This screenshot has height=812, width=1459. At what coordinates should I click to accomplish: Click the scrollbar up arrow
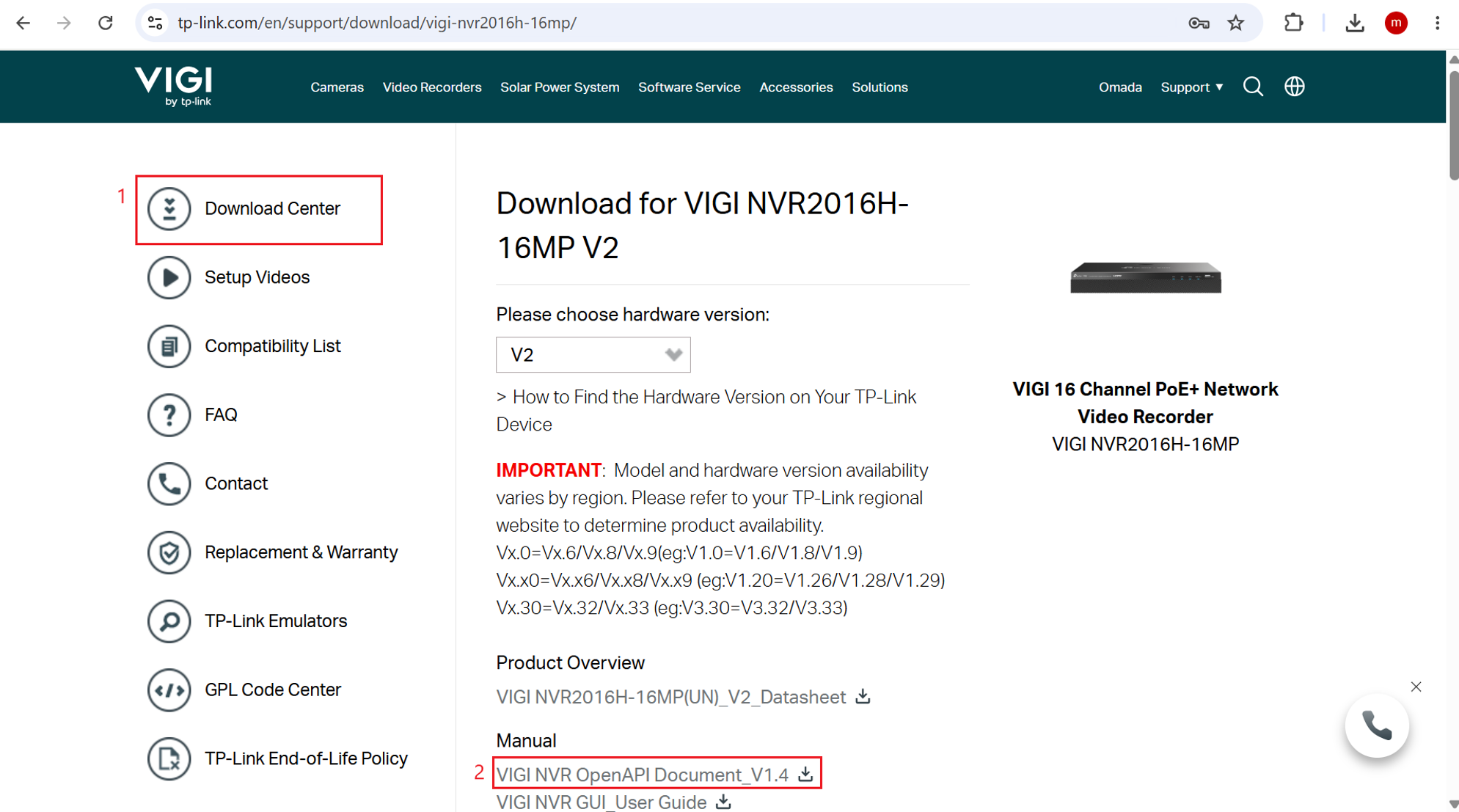click(1453, 59)
